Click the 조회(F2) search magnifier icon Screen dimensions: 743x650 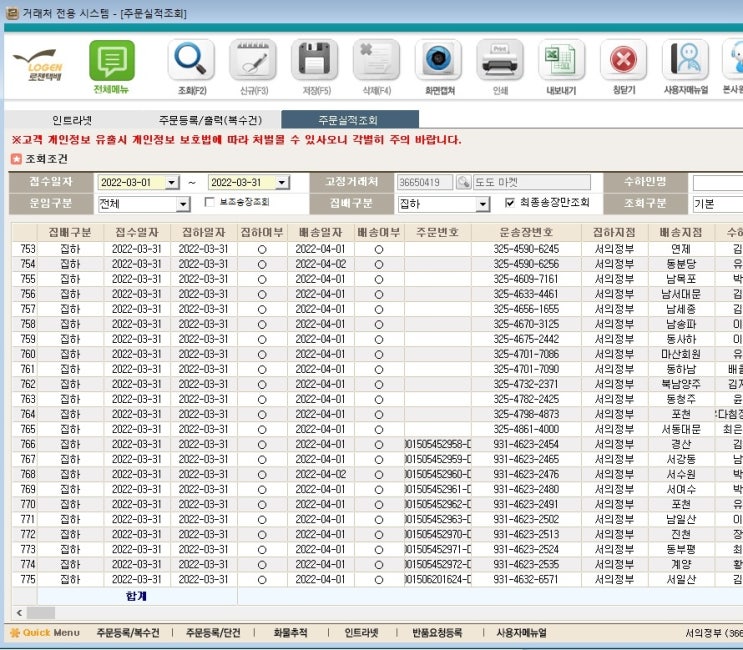click(191, 61)
